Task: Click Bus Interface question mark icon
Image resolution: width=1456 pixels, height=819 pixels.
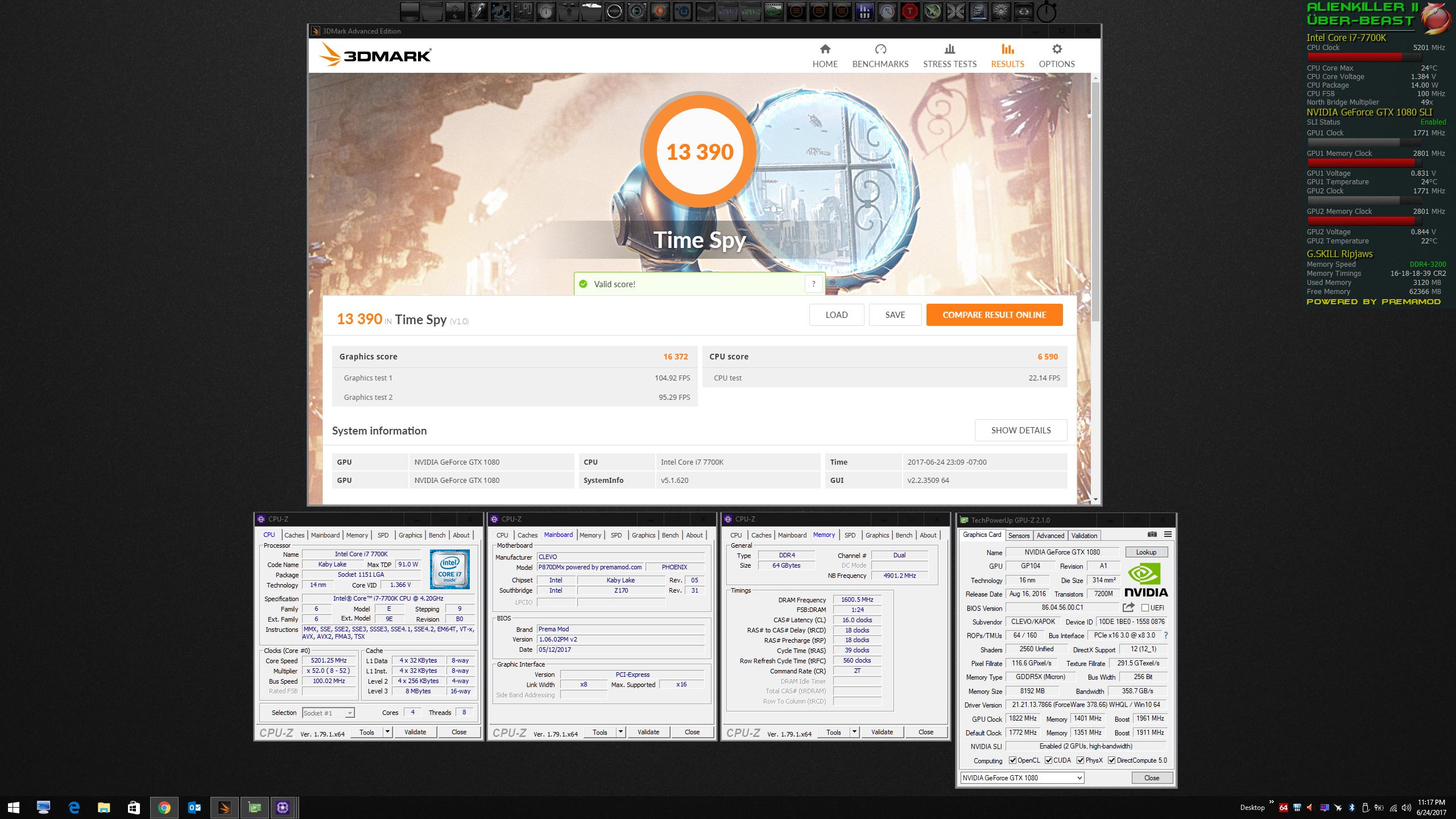Action: pyautogui.click(x=1165, y=635)
